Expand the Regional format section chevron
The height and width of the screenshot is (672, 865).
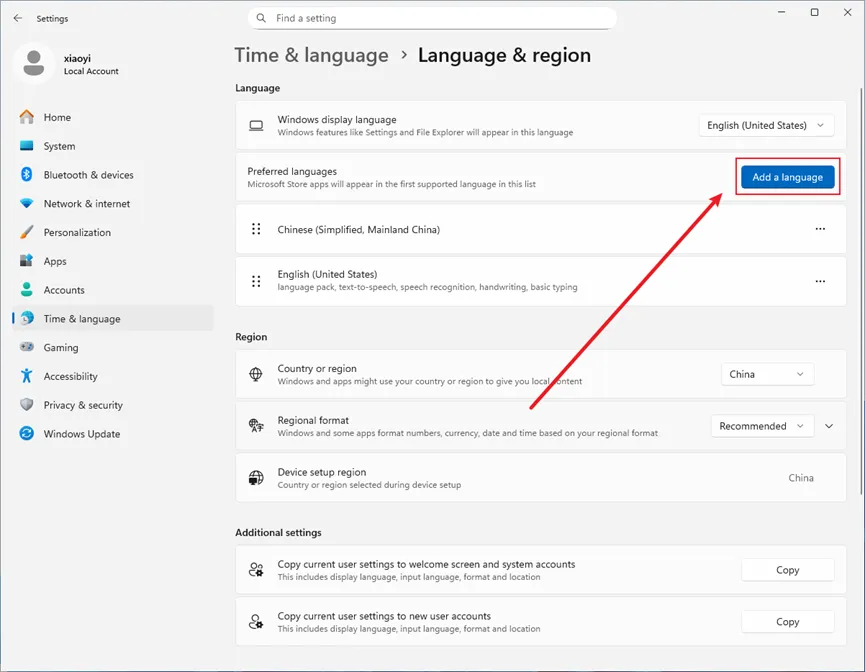[x=829, y=426]
